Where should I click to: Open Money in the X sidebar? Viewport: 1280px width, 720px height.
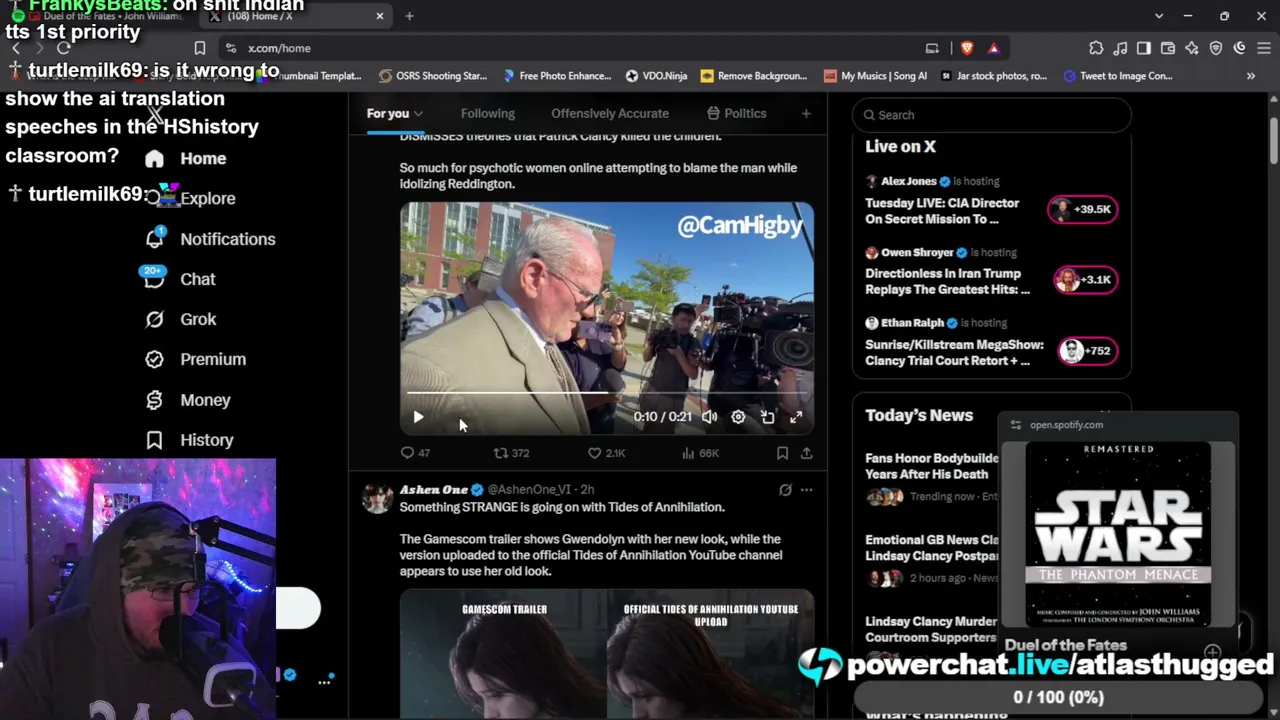click(188, 400)
